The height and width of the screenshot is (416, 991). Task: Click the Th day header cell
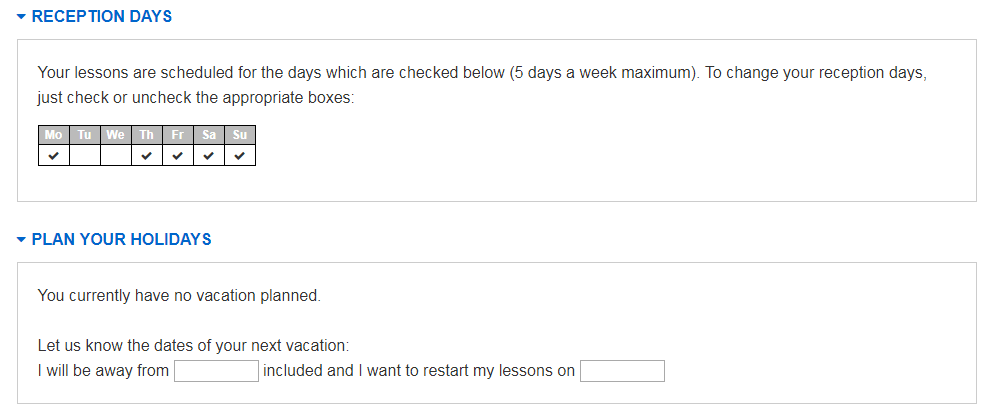(147, 135)
